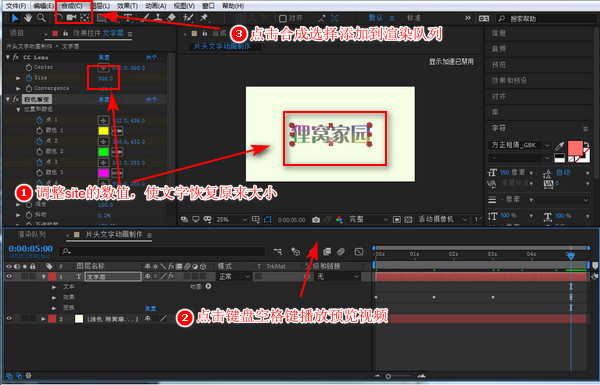Select the Roto Brush tool

[188, 18]
